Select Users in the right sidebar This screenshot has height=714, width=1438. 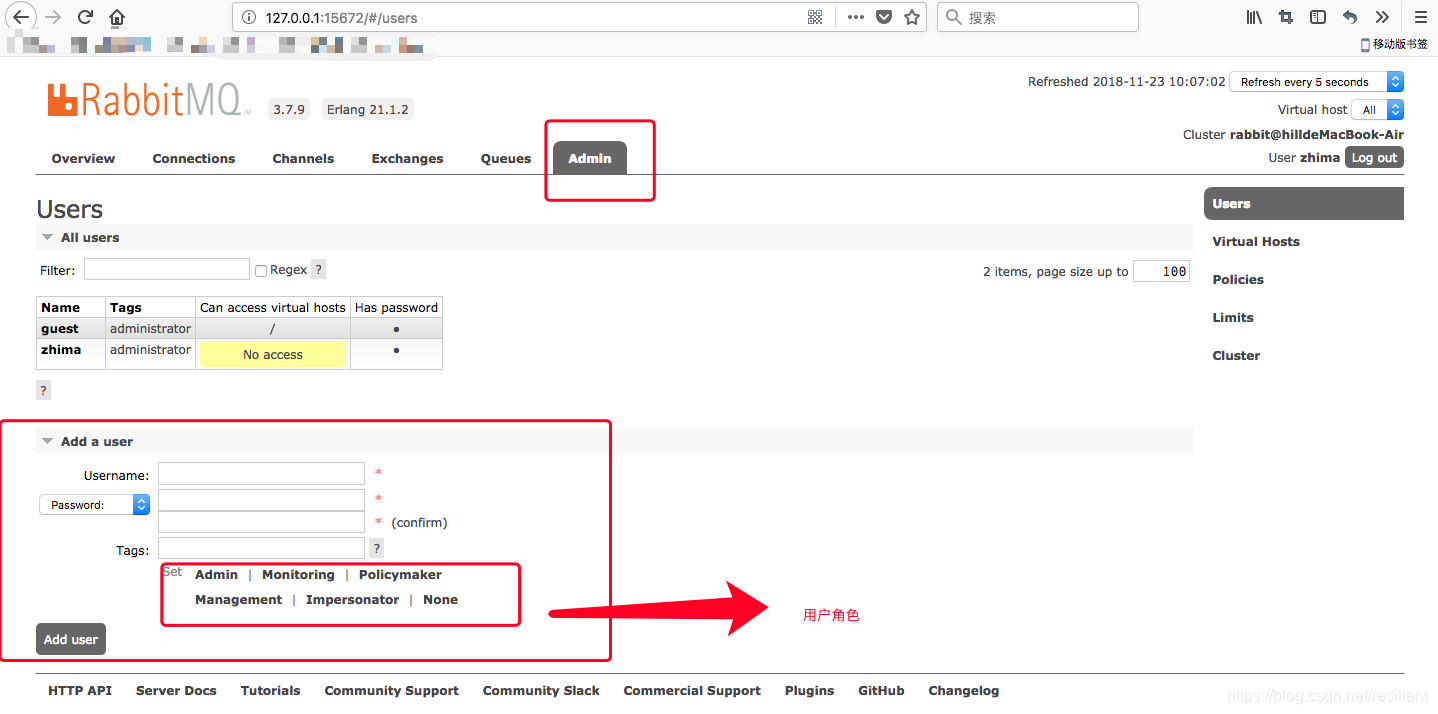(x=1304, y=203)
